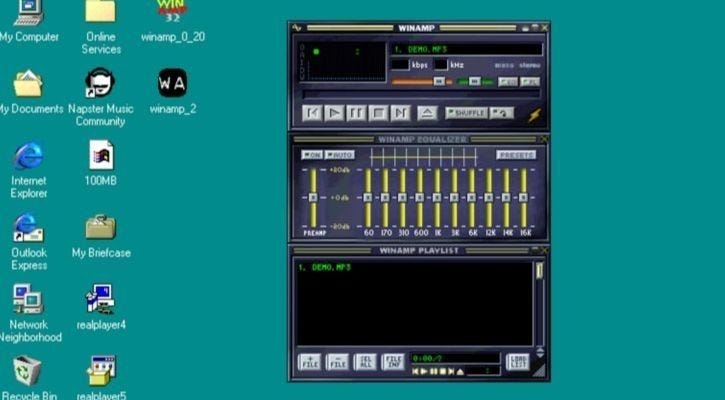The width and height of the screenshot is (725, 400).
Task: Click the winamp_0_20 desktop icon
Action: 172,12
